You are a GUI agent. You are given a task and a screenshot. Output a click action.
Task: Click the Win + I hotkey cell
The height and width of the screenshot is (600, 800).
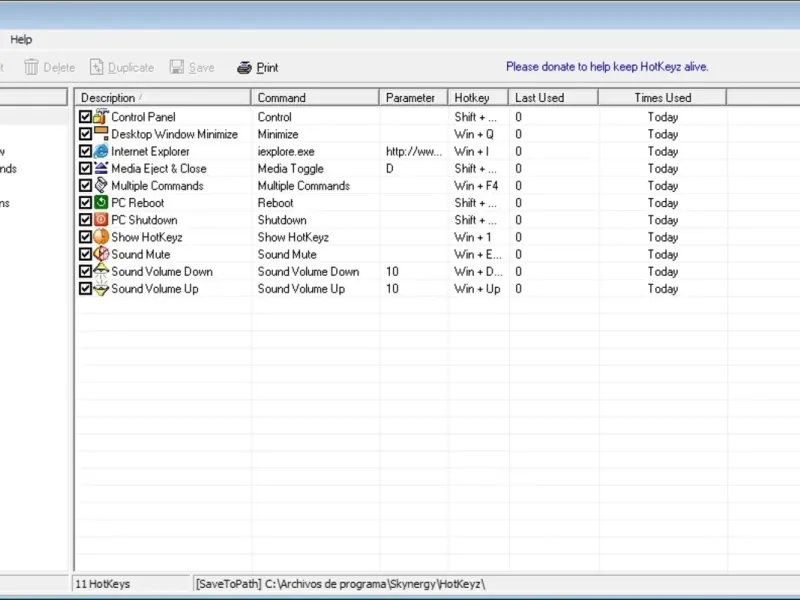tap(471, 152)
